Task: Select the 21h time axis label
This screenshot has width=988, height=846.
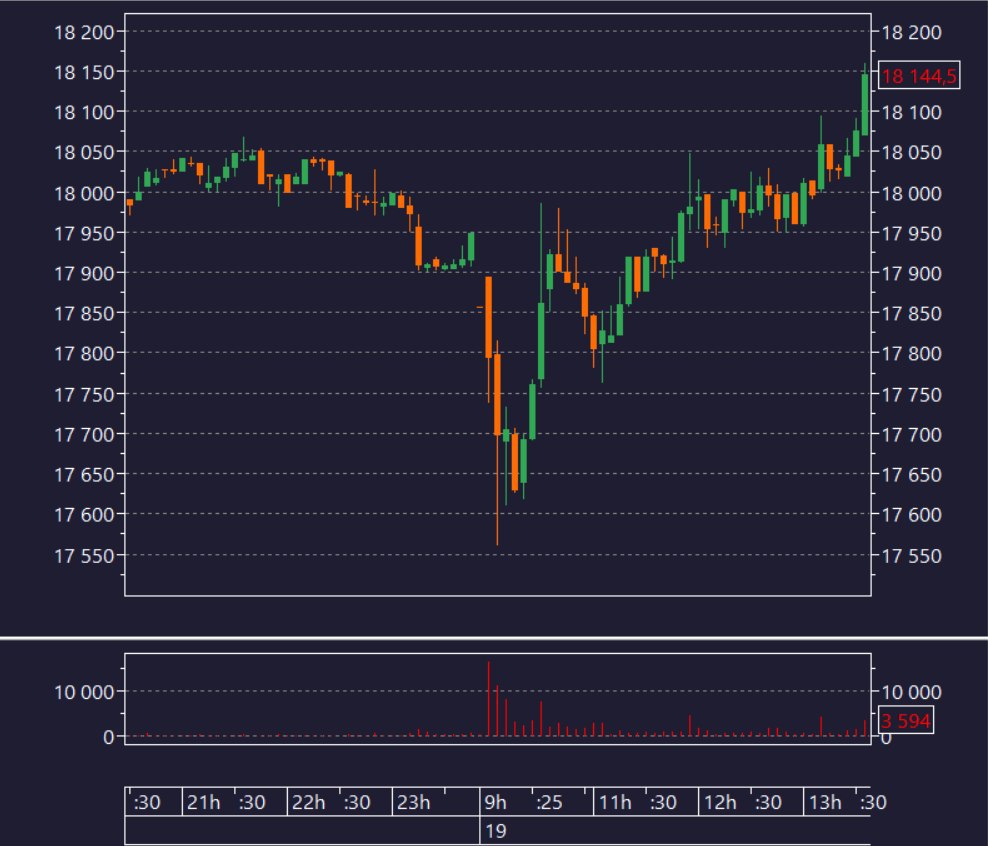Action: (204, 803)
